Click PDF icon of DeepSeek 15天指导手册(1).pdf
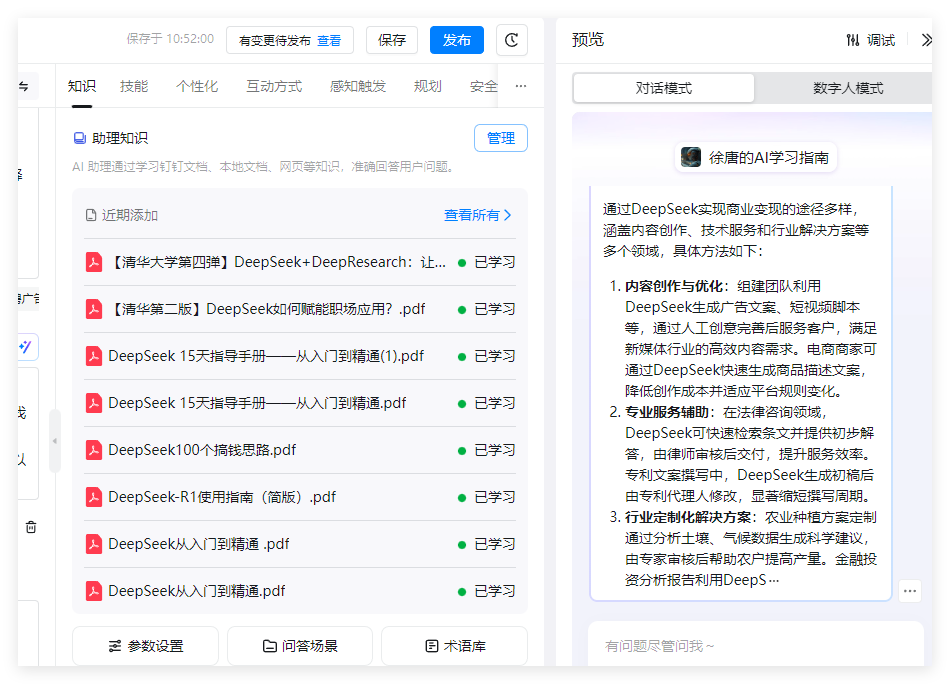This screenshot has height=684, width=950. [93, 356]
